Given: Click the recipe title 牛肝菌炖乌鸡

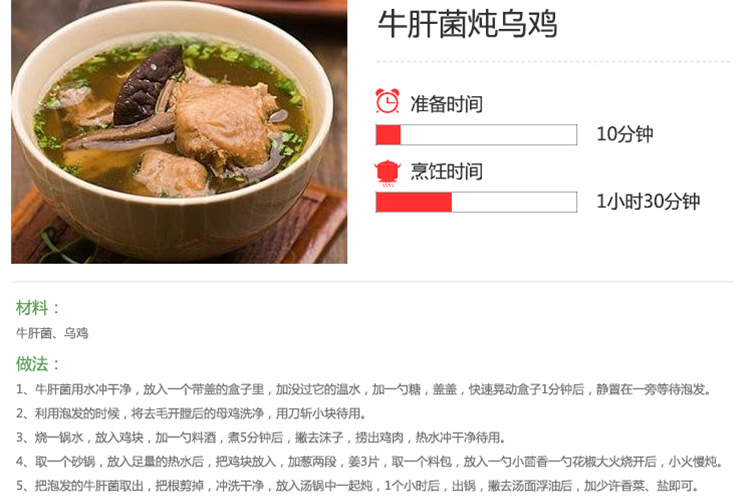Looking at the screenshot, I should click(467, 24).
